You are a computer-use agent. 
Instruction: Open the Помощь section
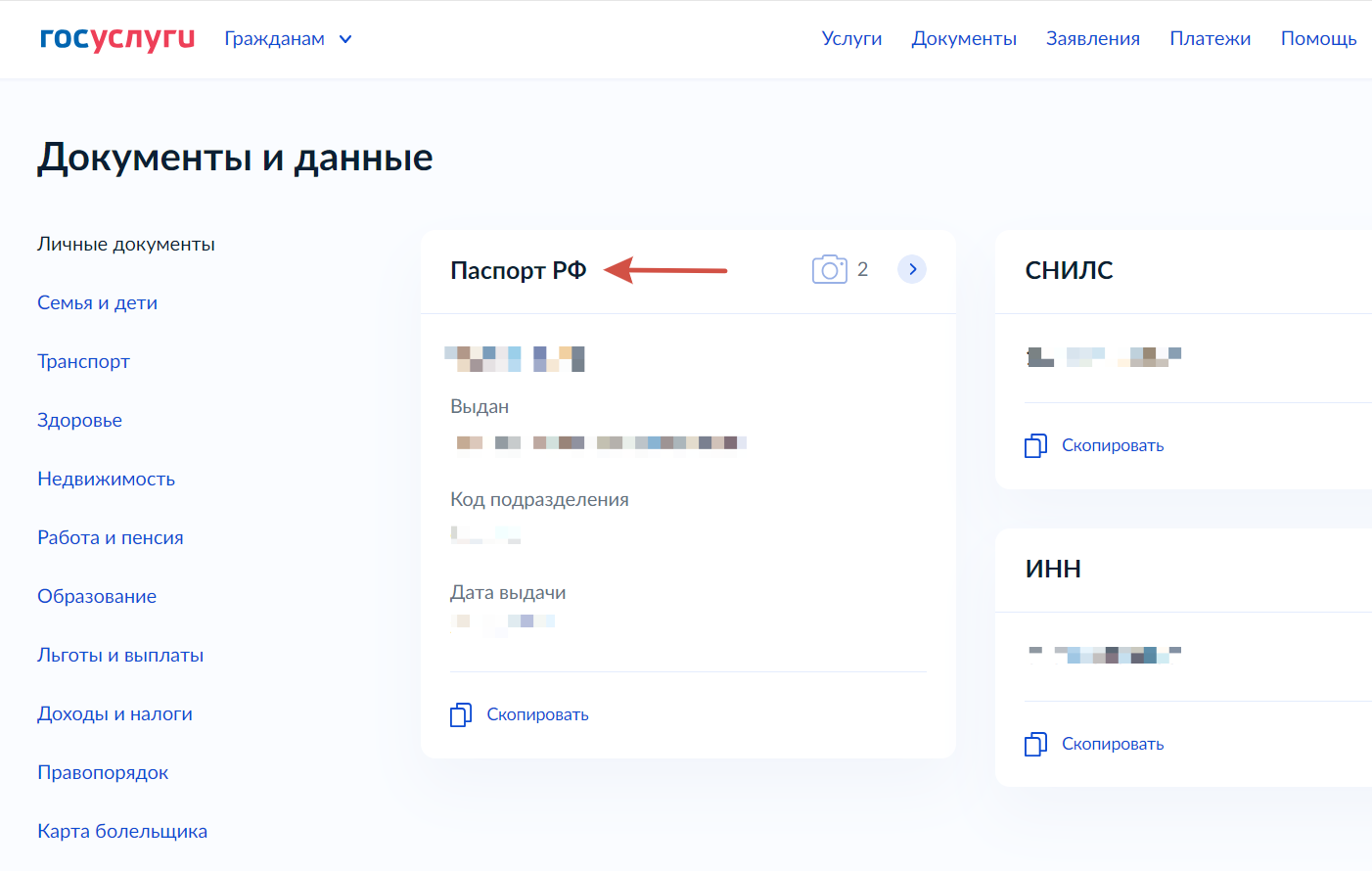[1318, 39]
